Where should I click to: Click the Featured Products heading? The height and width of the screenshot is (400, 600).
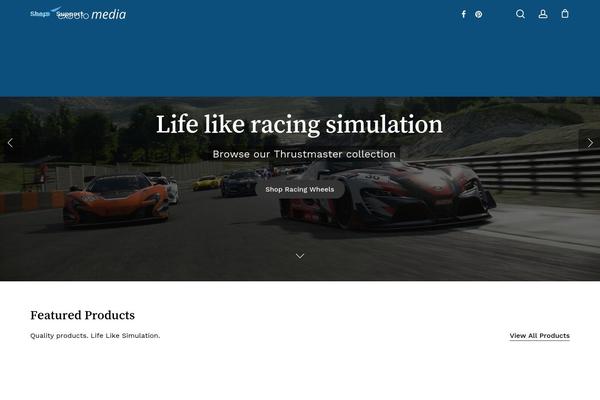82,315
